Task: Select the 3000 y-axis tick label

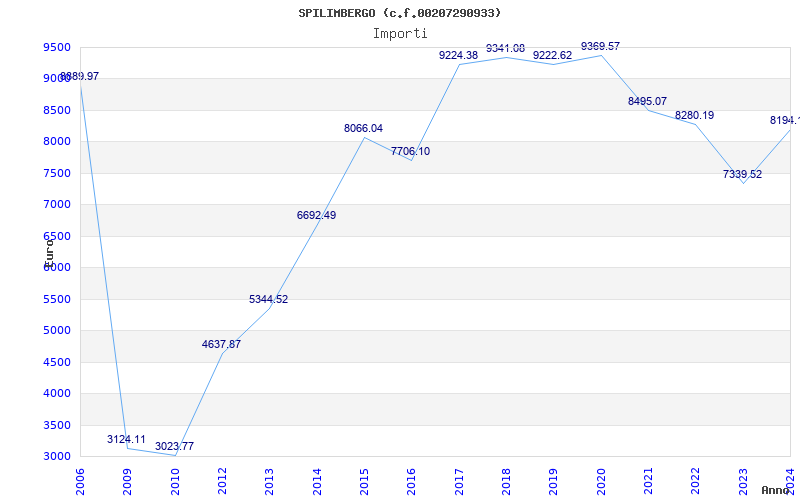Action: [57, 457]
